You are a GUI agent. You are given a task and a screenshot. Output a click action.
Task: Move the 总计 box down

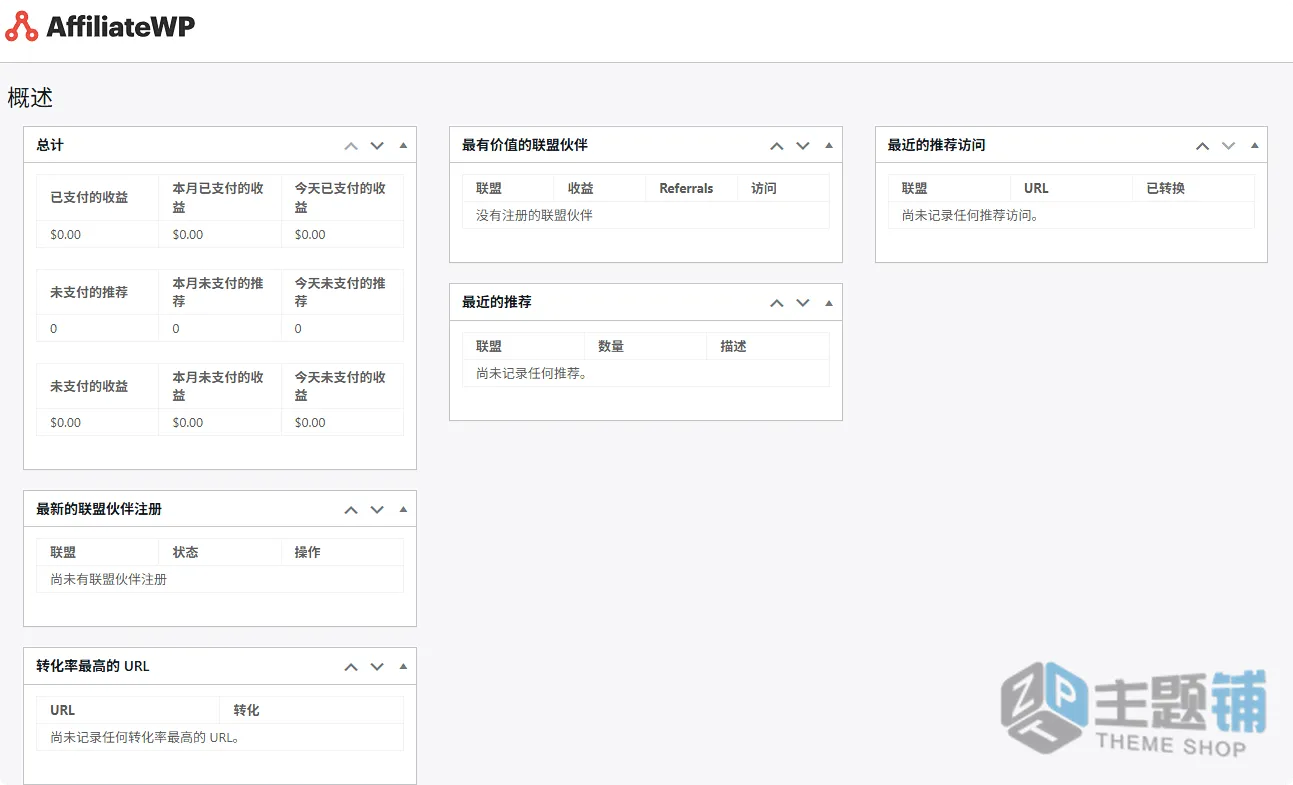[x=377, y=145]
